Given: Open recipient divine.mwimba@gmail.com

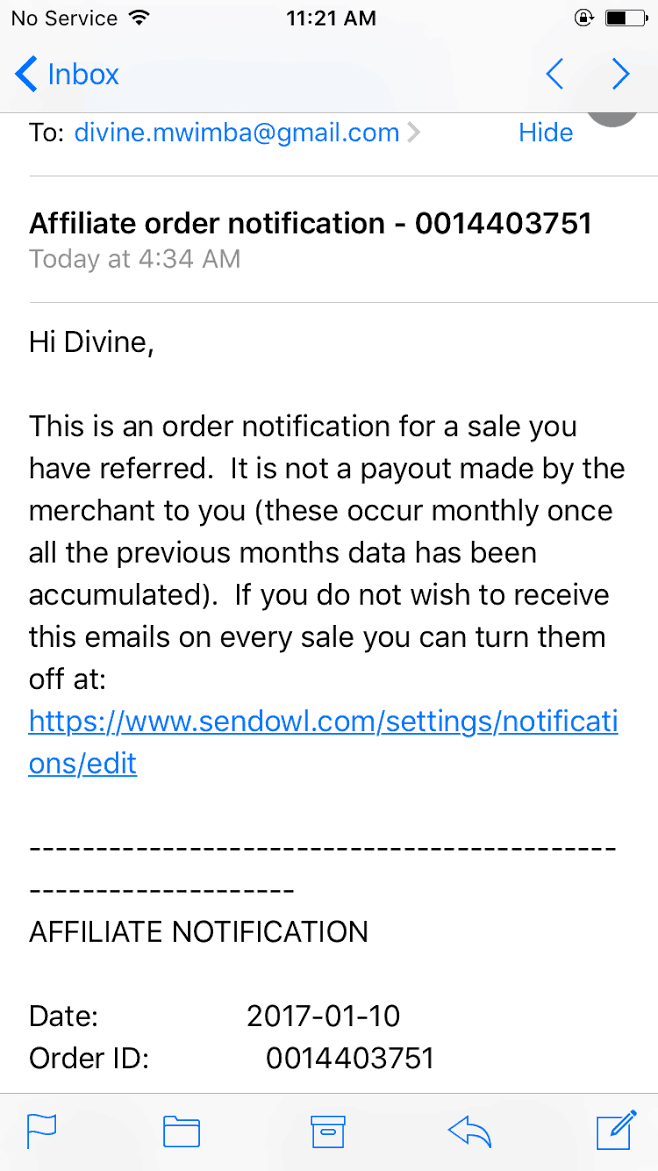Looking at the screenshot, I should (237, 133).
